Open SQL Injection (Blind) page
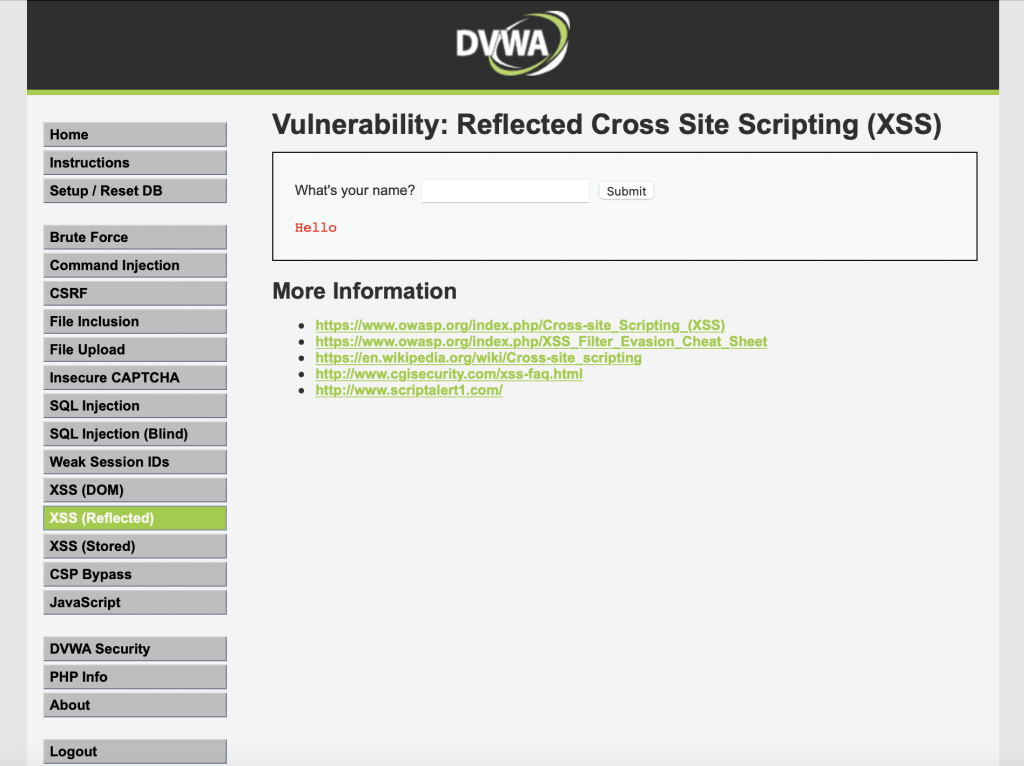 click(x=135, y=434)
